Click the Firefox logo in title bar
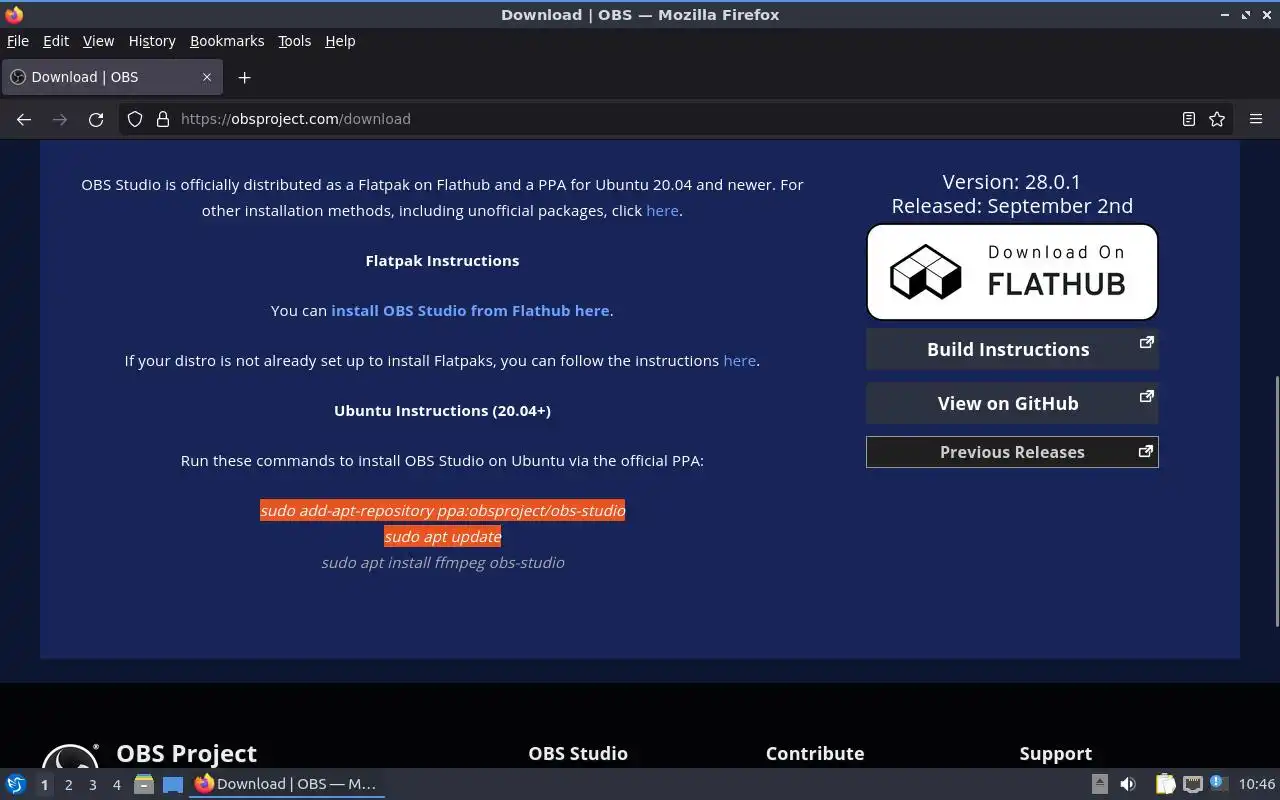Screen dimensions: 1280x800 (14, 14)
